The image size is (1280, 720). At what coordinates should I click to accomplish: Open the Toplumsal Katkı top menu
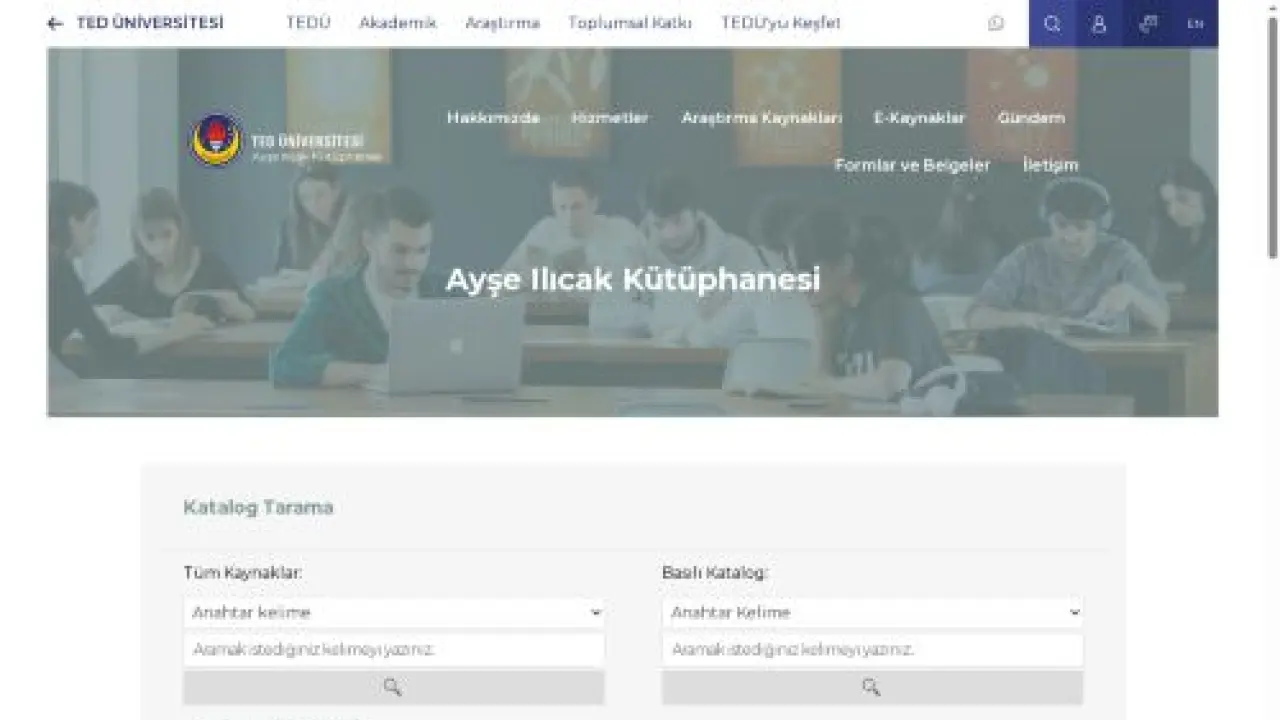coord(630,23)
